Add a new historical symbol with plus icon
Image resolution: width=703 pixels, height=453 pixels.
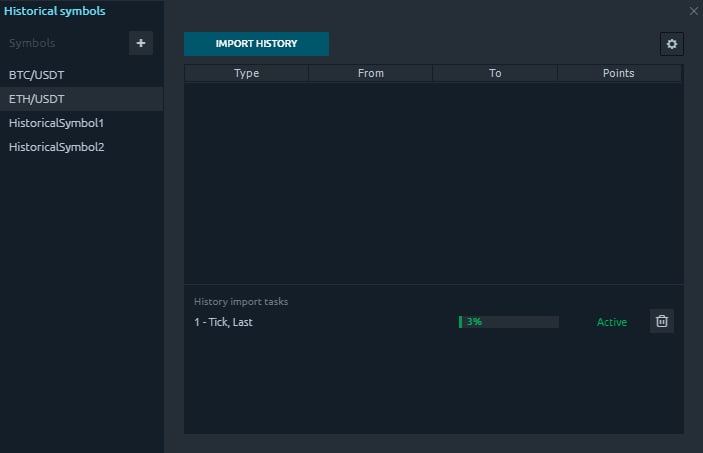141,43
